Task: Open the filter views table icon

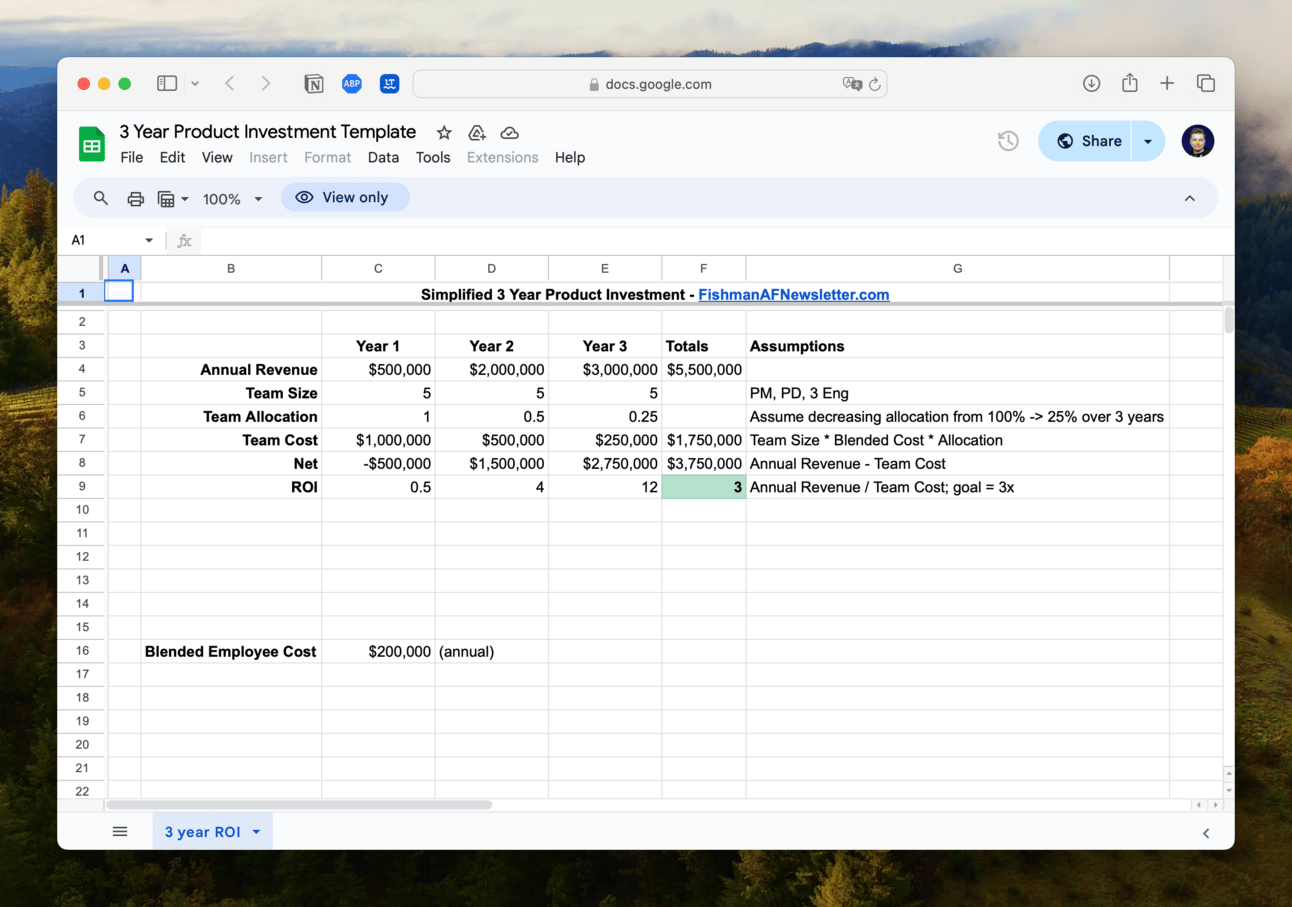Action: (172, 198)
